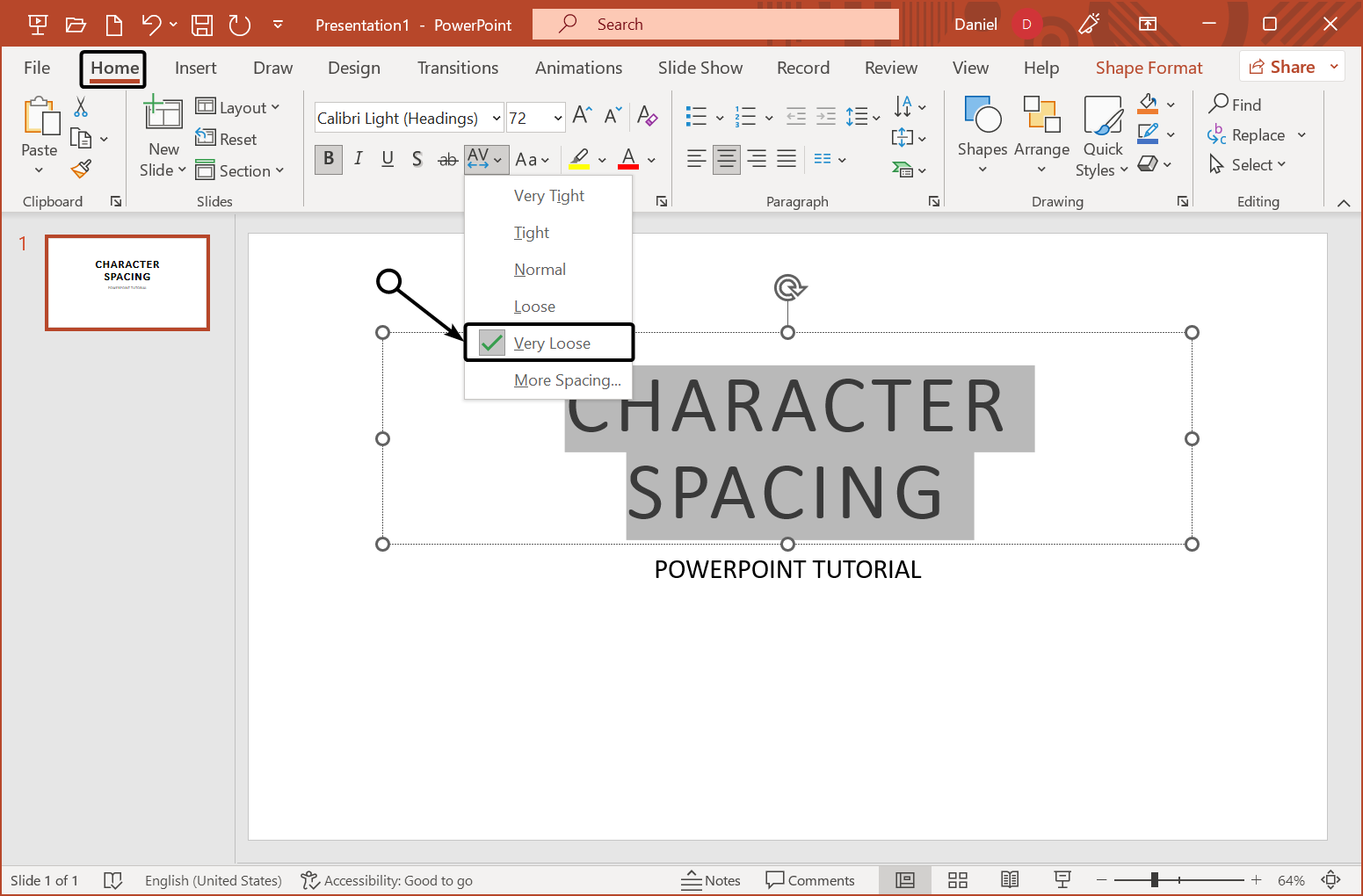1363x896 pixels.
Task: Apply bold formatting to the selected text
Action: tap(328, 159)
